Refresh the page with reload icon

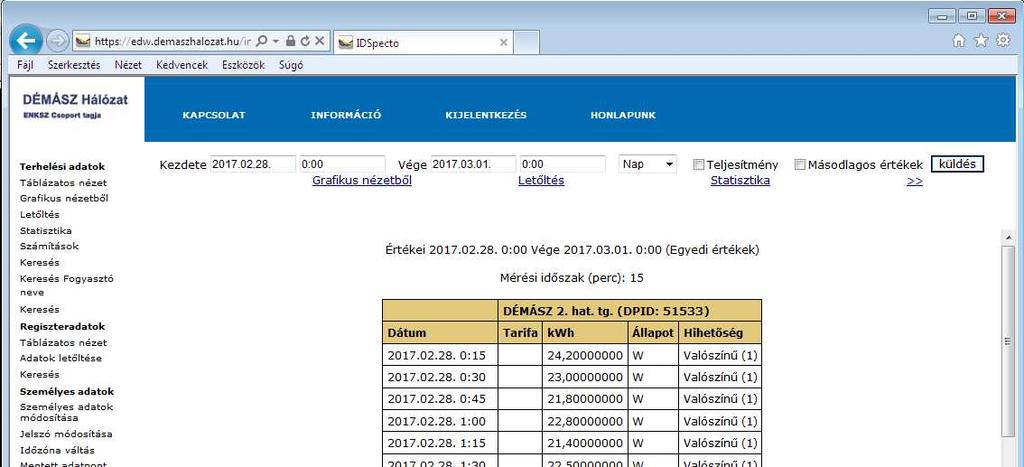[x=305, y=40]
